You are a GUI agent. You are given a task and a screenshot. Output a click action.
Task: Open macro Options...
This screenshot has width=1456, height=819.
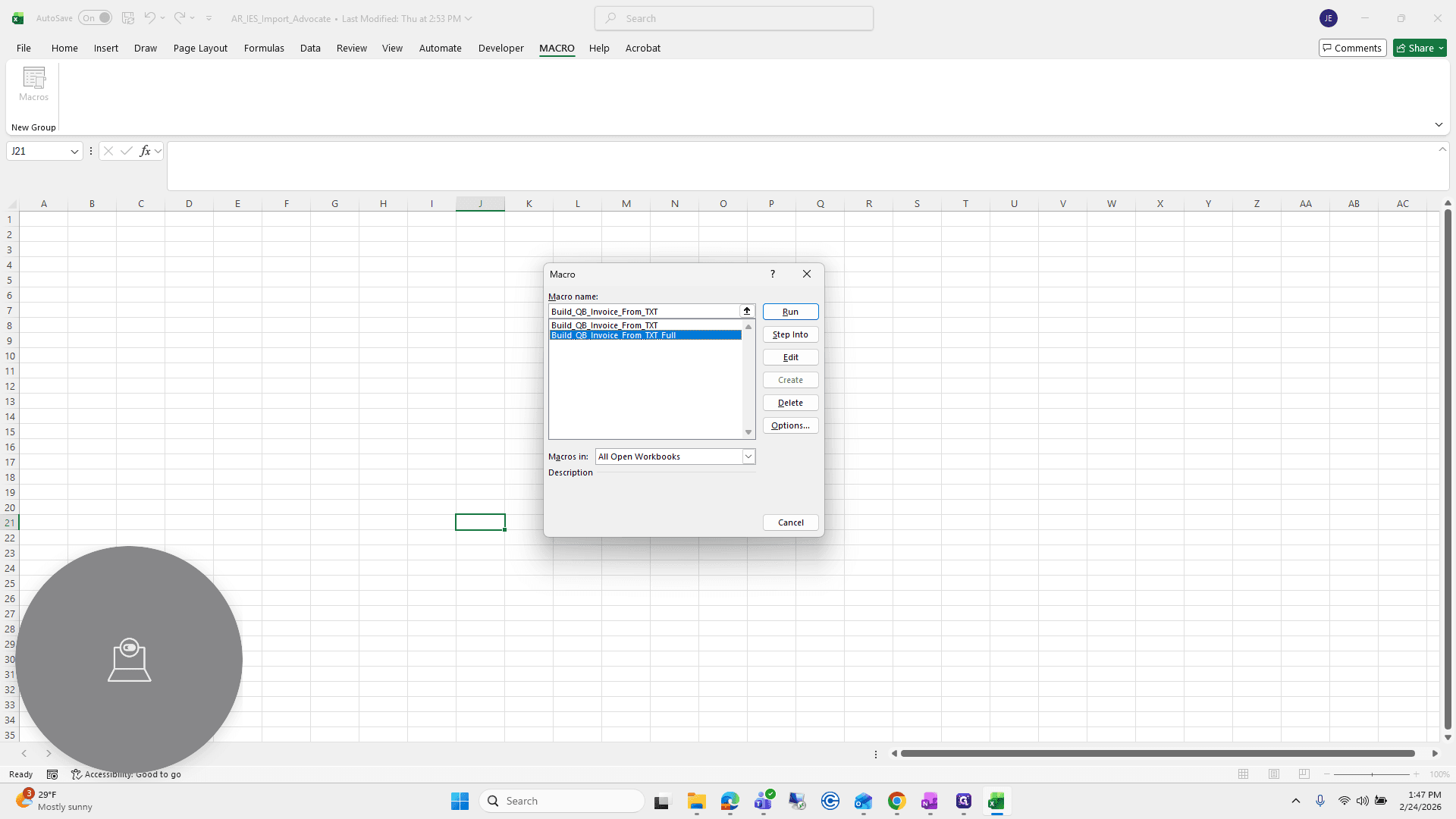click(790, 425)
